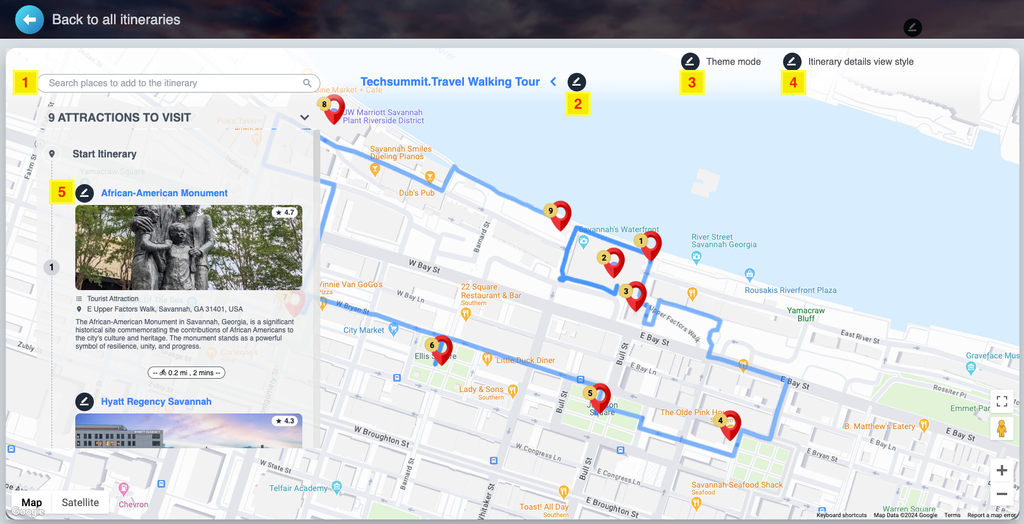Click the attractions list vertical scrollbar

click(x=317, y=287)
